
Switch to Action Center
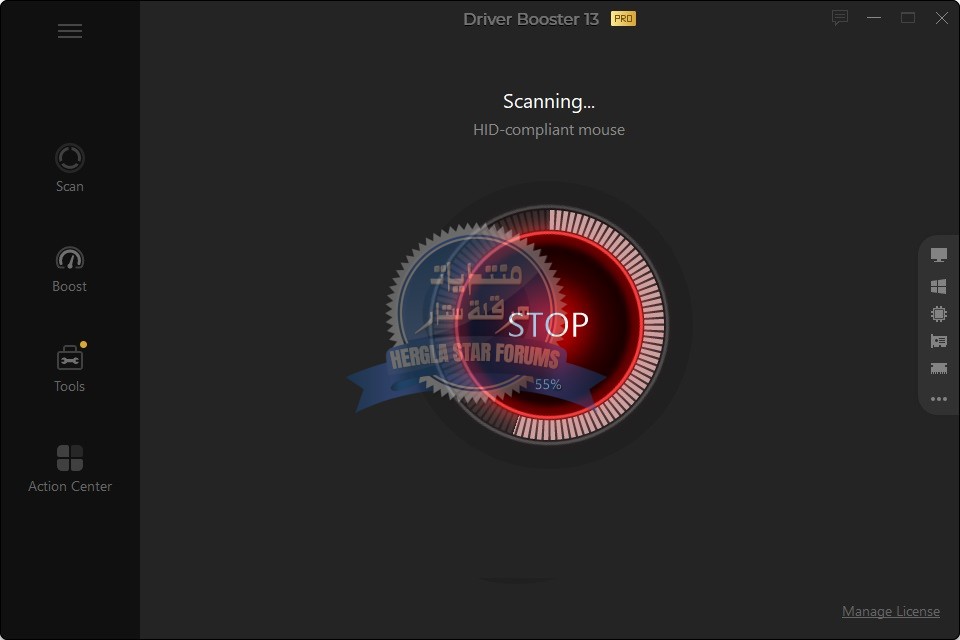(69, 467)
